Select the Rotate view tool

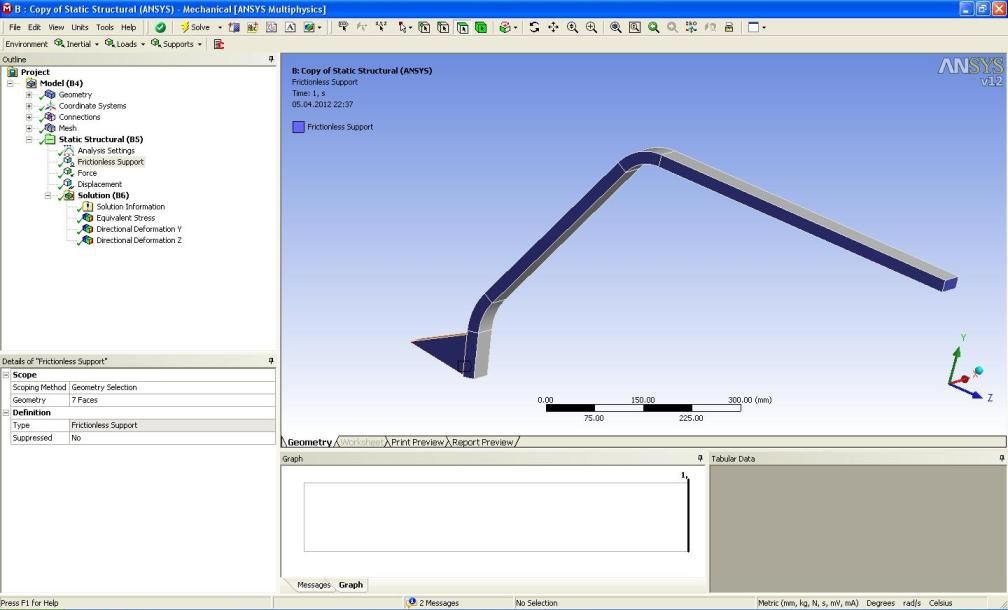coord(534,27)
